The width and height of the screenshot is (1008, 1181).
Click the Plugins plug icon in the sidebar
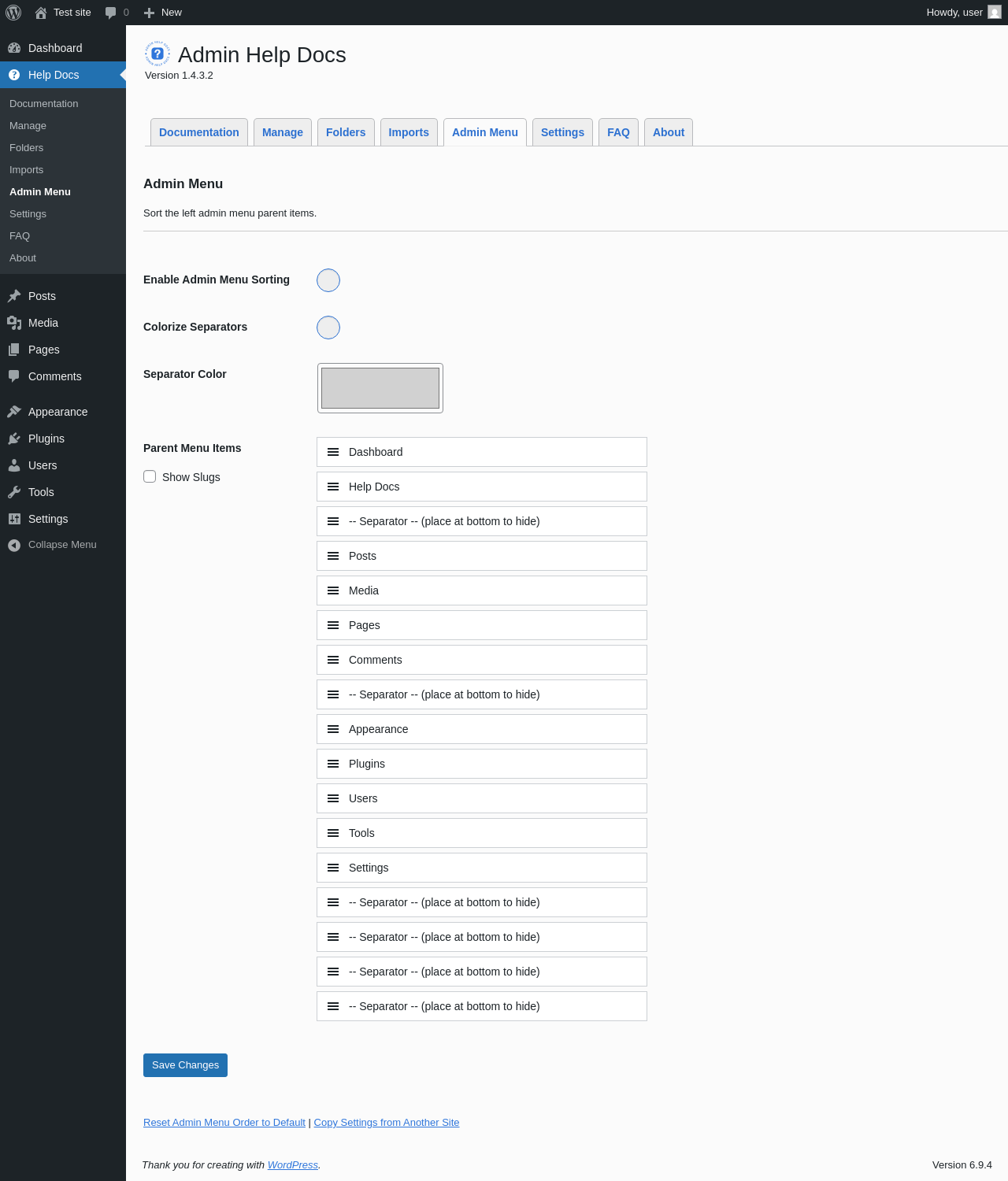14,439
